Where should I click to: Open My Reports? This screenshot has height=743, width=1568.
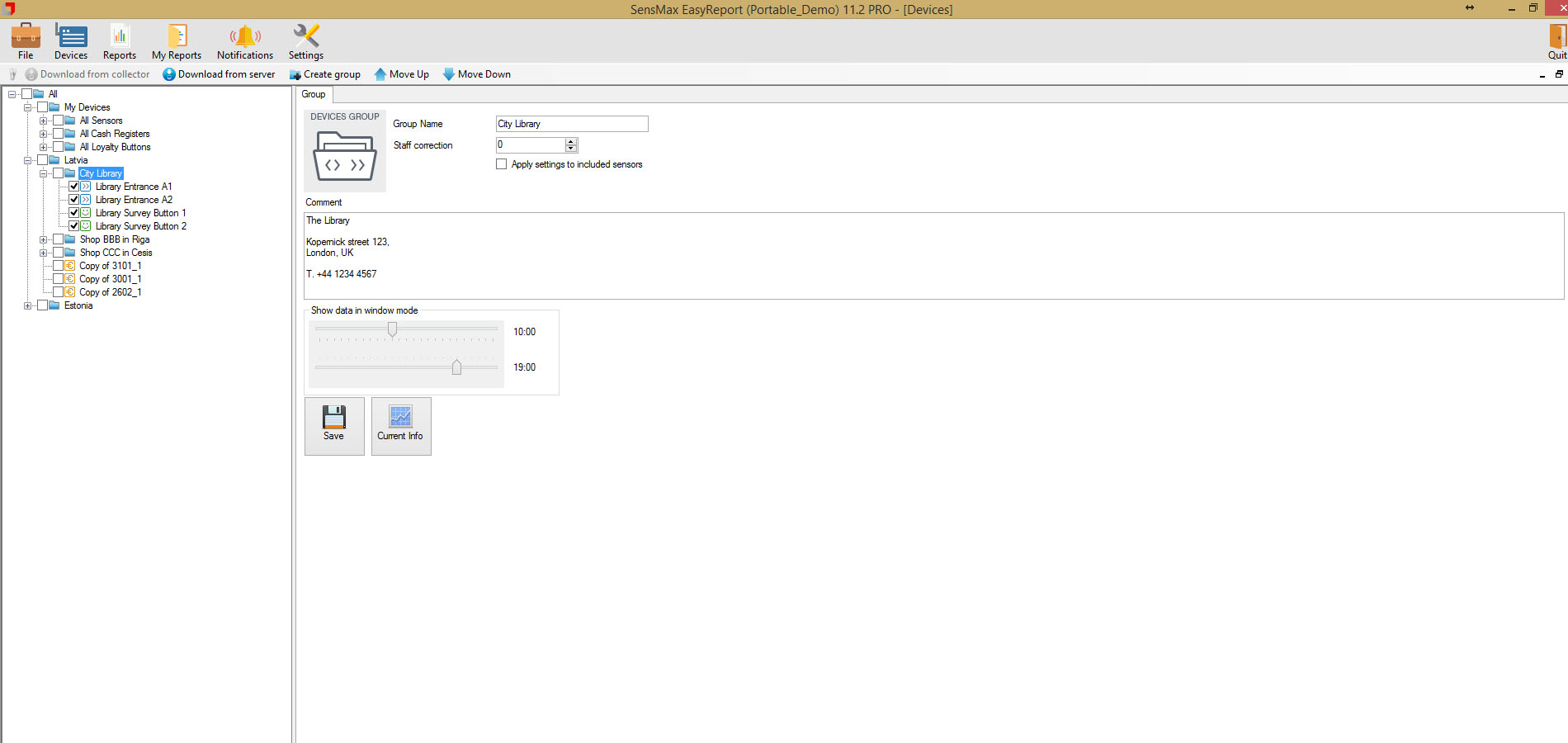pos(177,42)
